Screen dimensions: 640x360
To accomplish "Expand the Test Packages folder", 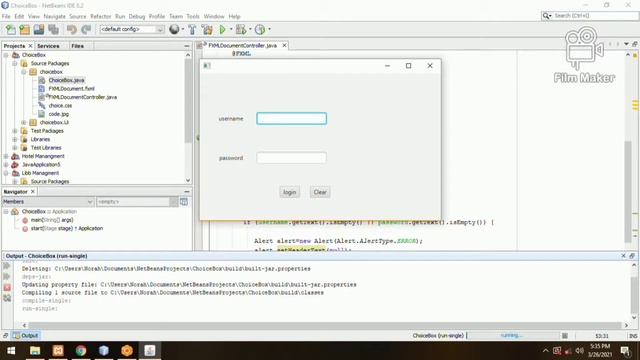I will click(15, 131).
